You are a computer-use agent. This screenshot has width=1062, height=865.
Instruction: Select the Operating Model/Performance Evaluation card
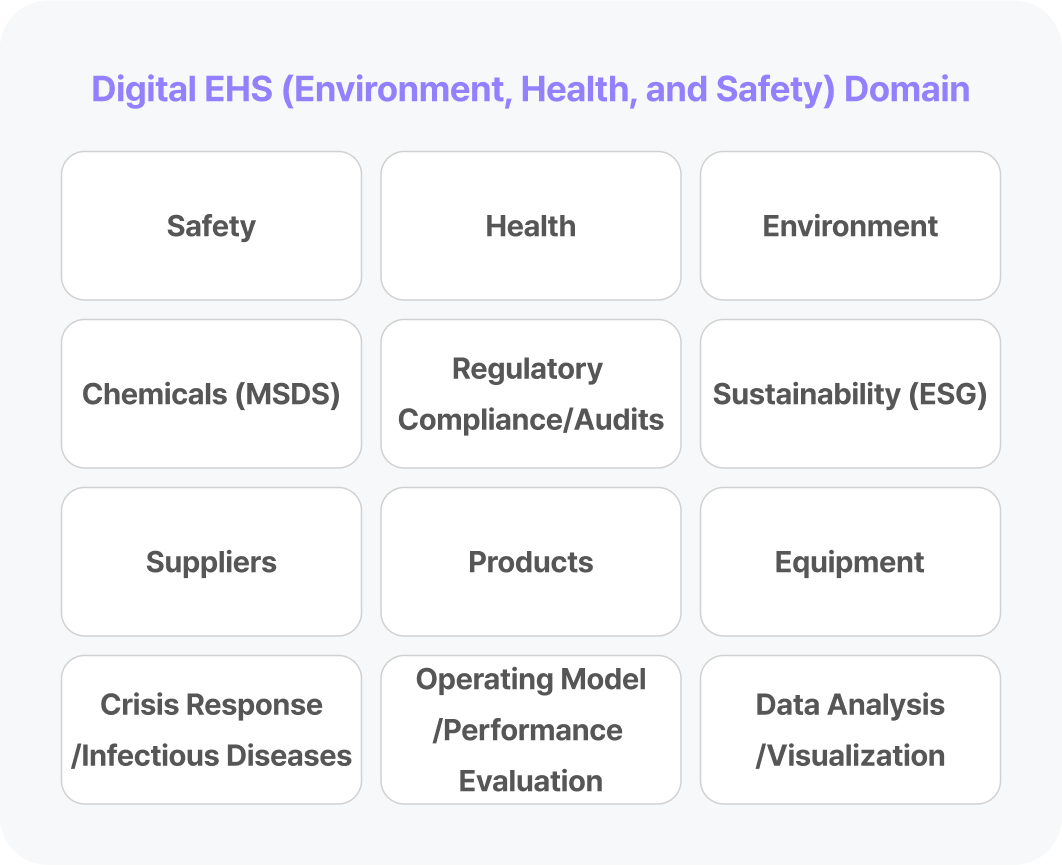531,730
